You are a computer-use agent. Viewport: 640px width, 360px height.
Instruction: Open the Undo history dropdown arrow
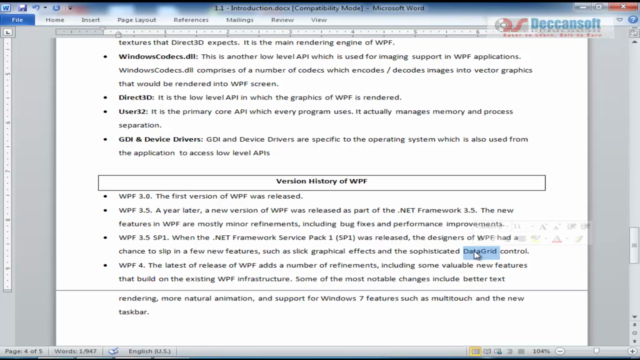45,8
